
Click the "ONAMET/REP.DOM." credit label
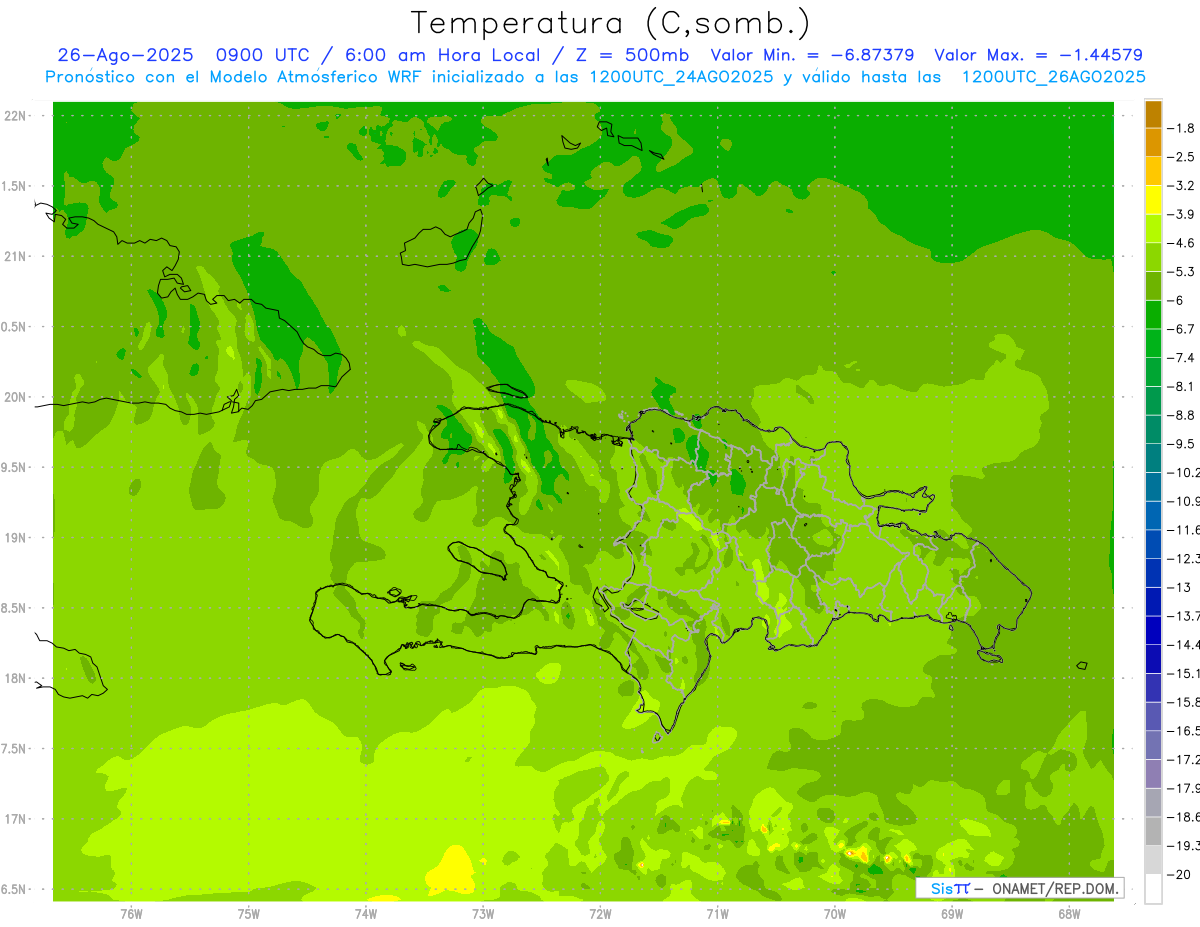(1055, 888)
